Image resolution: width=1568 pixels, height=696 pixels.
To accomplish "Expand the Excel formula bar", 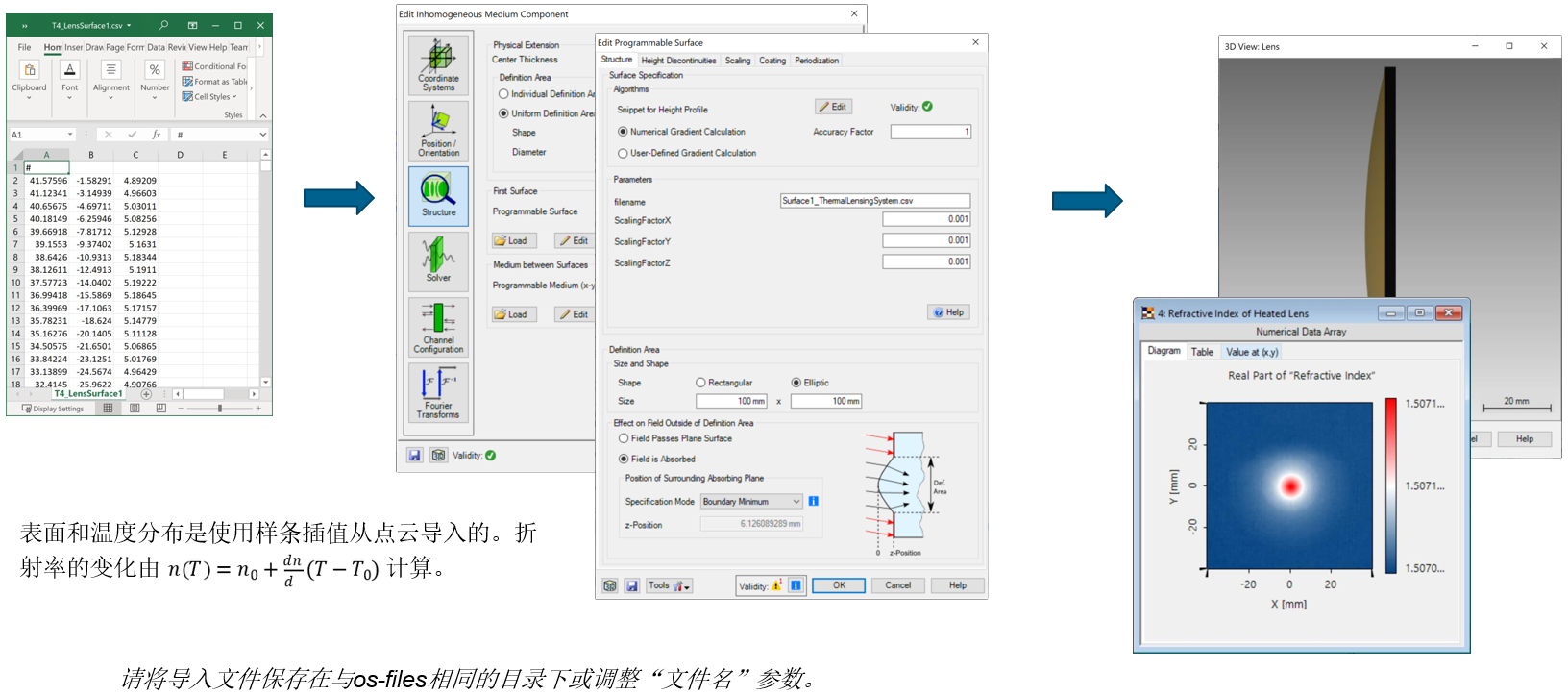I will pos(262,135).
